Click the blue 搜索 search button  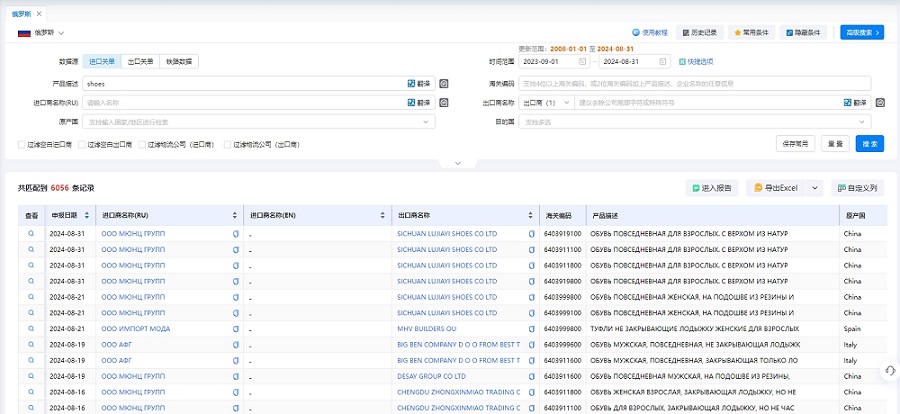(x=870, y=143)
